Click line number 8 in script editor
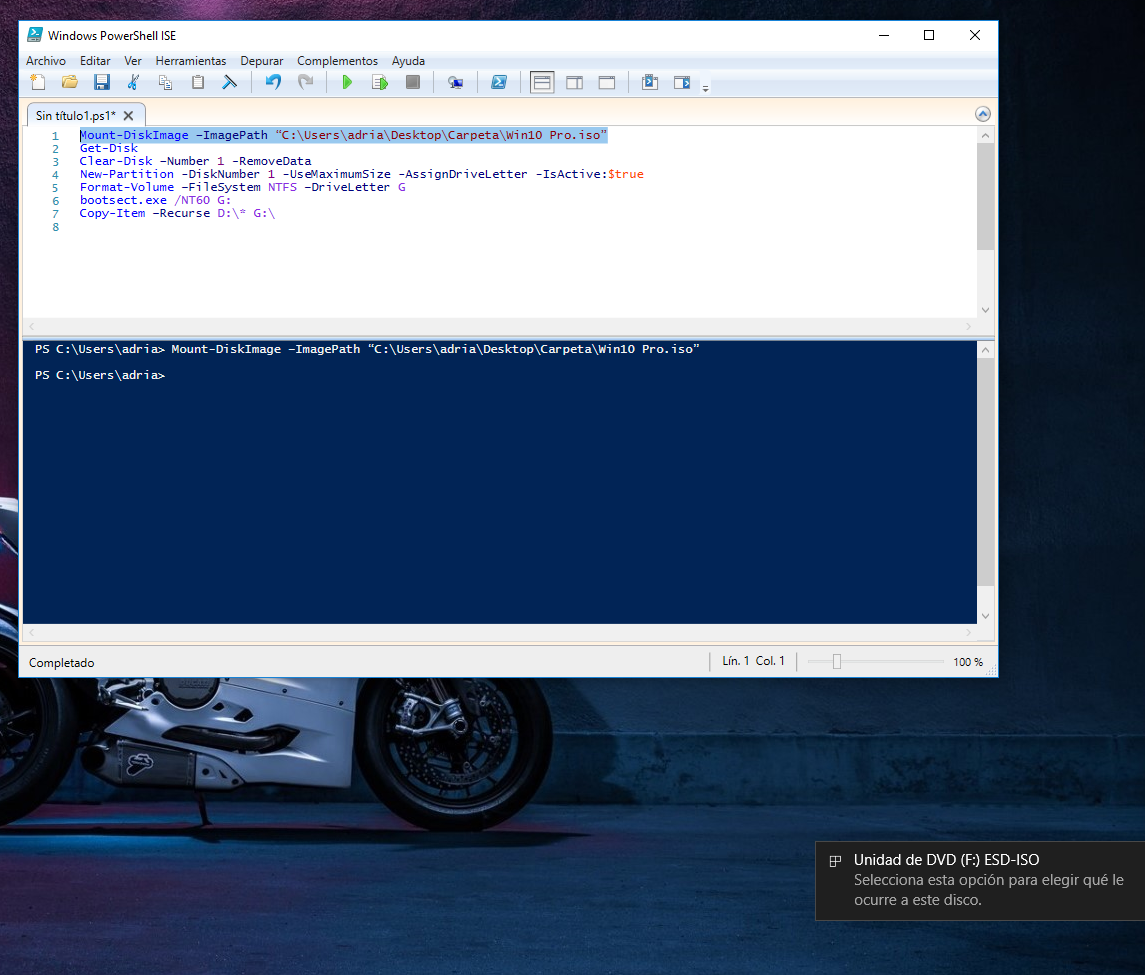The width and height of the screenshot is (1145, 975). coord(55,227)
